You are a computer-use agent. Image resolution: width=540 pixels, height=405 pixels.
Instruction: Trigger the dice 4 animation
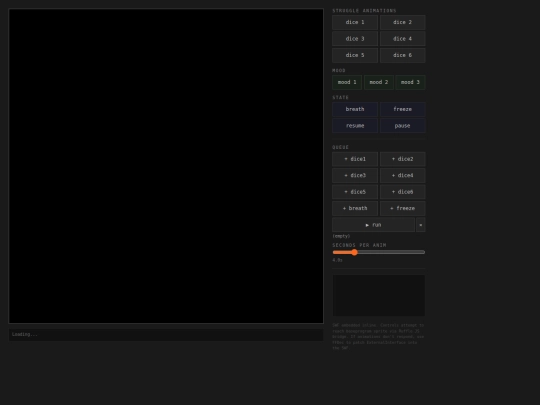click(x=402, y=39)
